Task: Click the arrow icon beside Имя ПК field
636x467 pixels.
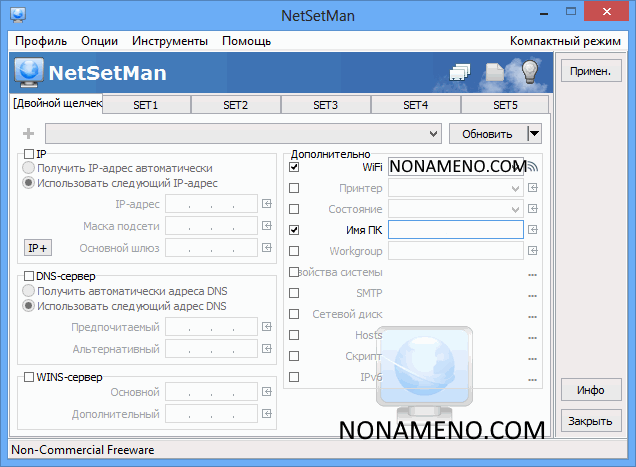Action: 533,230
